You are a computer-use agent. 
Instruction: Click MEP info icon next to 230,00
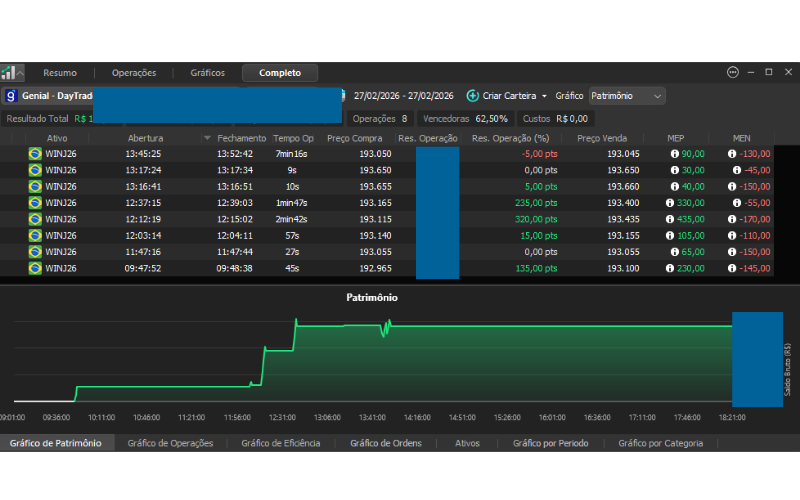tap(670, 268)
